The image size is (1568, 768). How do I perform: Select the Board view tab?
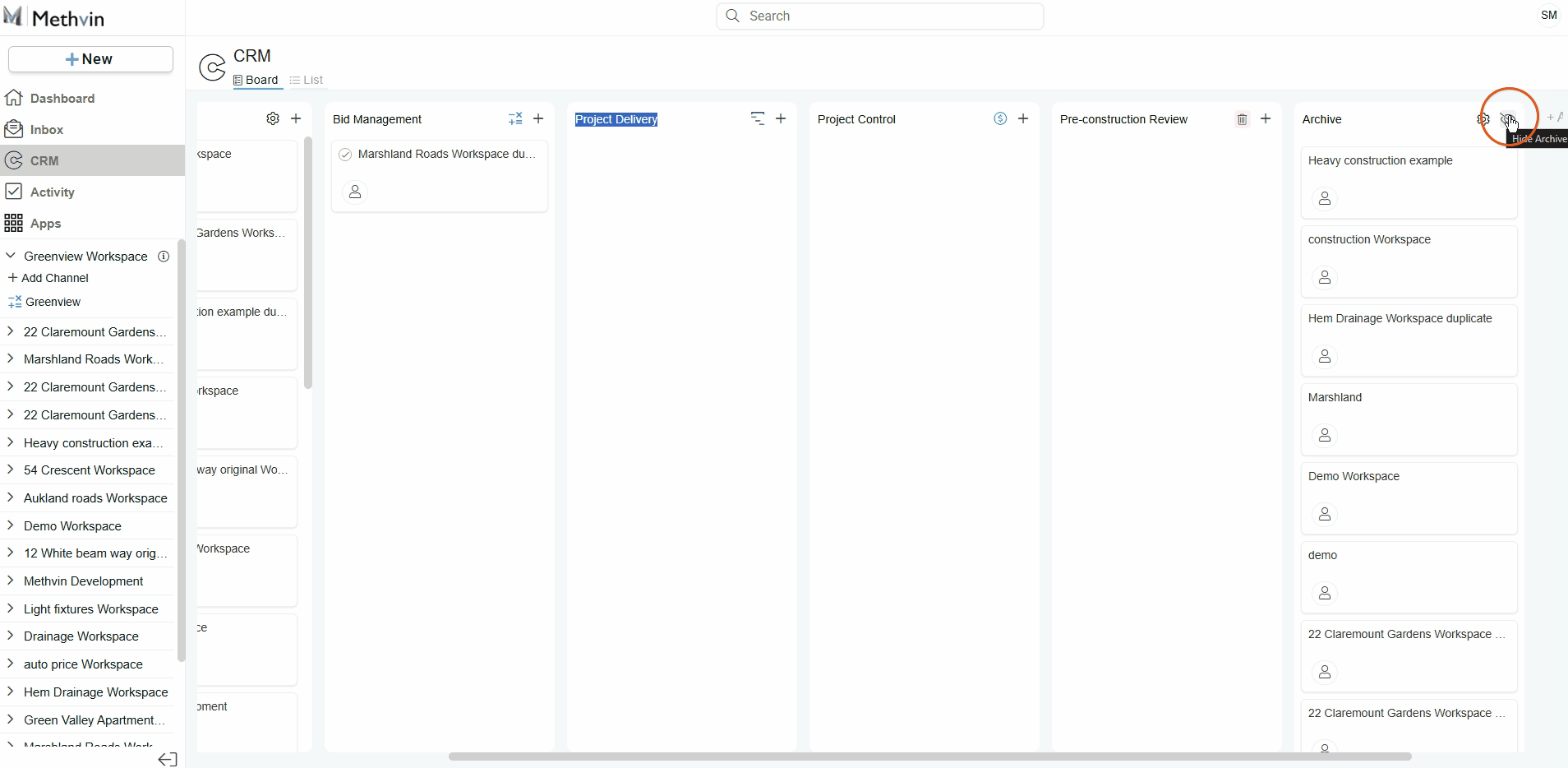[256, 80]
